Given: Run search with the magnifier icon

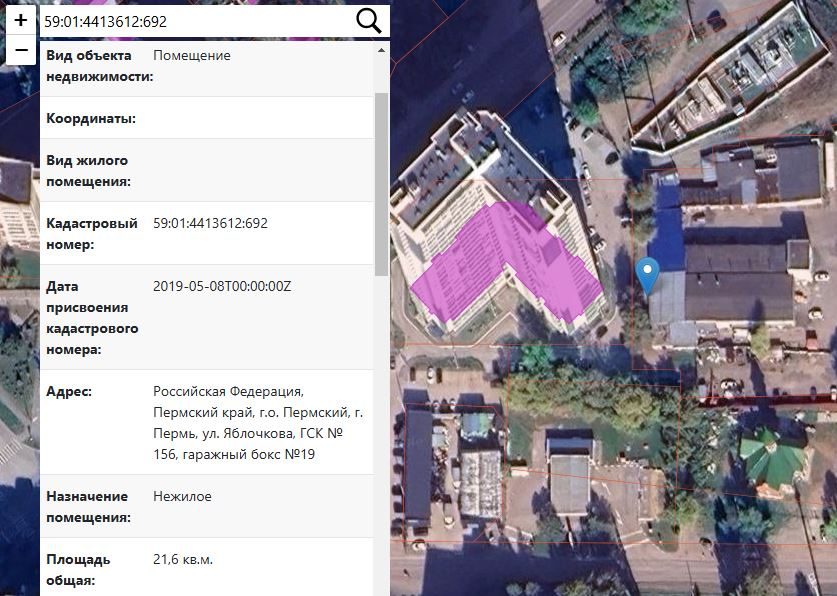Looking at the screenshot, I should [368, 21].
